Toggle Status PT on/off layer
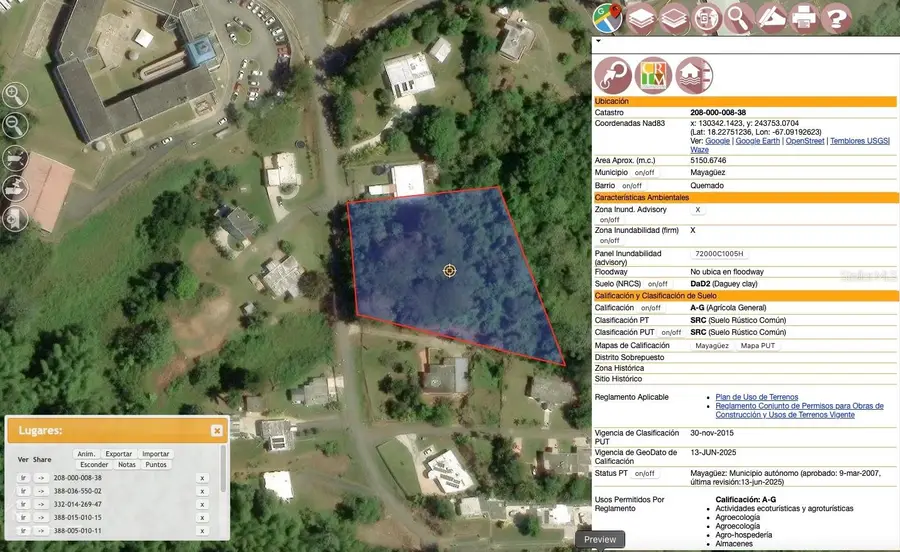The image size is (900, 552). click(645, 473)
